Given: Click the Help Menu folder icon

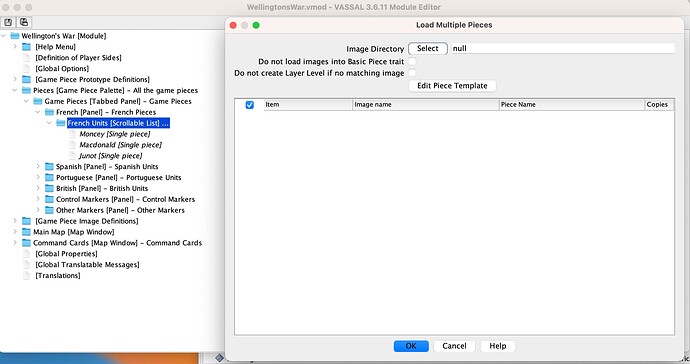Looking at the screenshot, I should (26, 47).
